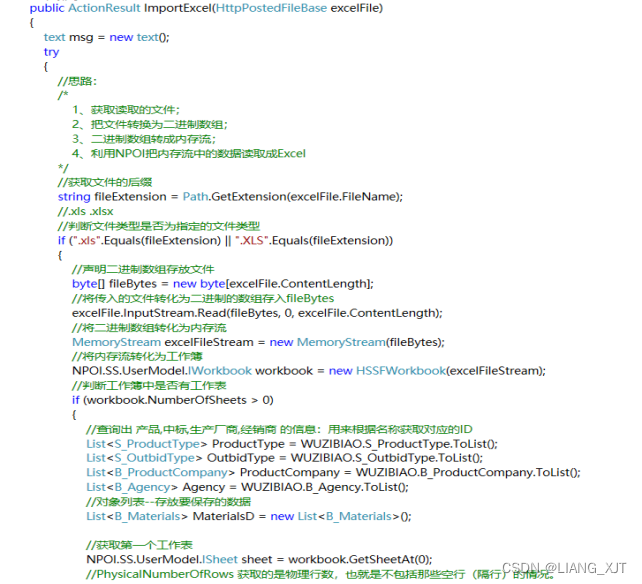Click the '//对象列表--存放要保存的数据' comment
Image resolution: width=642 pixels, height=584 pixels.
tap(169, 502)
